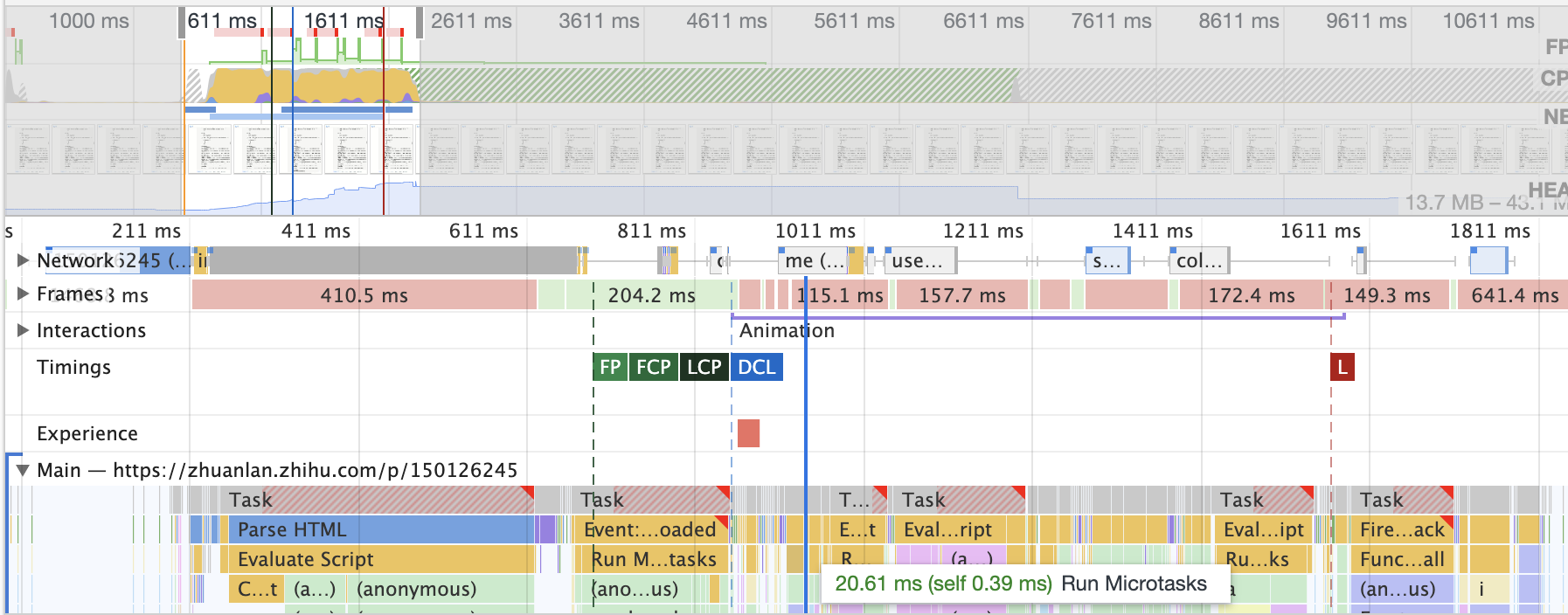Select the Parse HTML event
The width and height of the screenshot is (1568, 615).
click(380, 529)
